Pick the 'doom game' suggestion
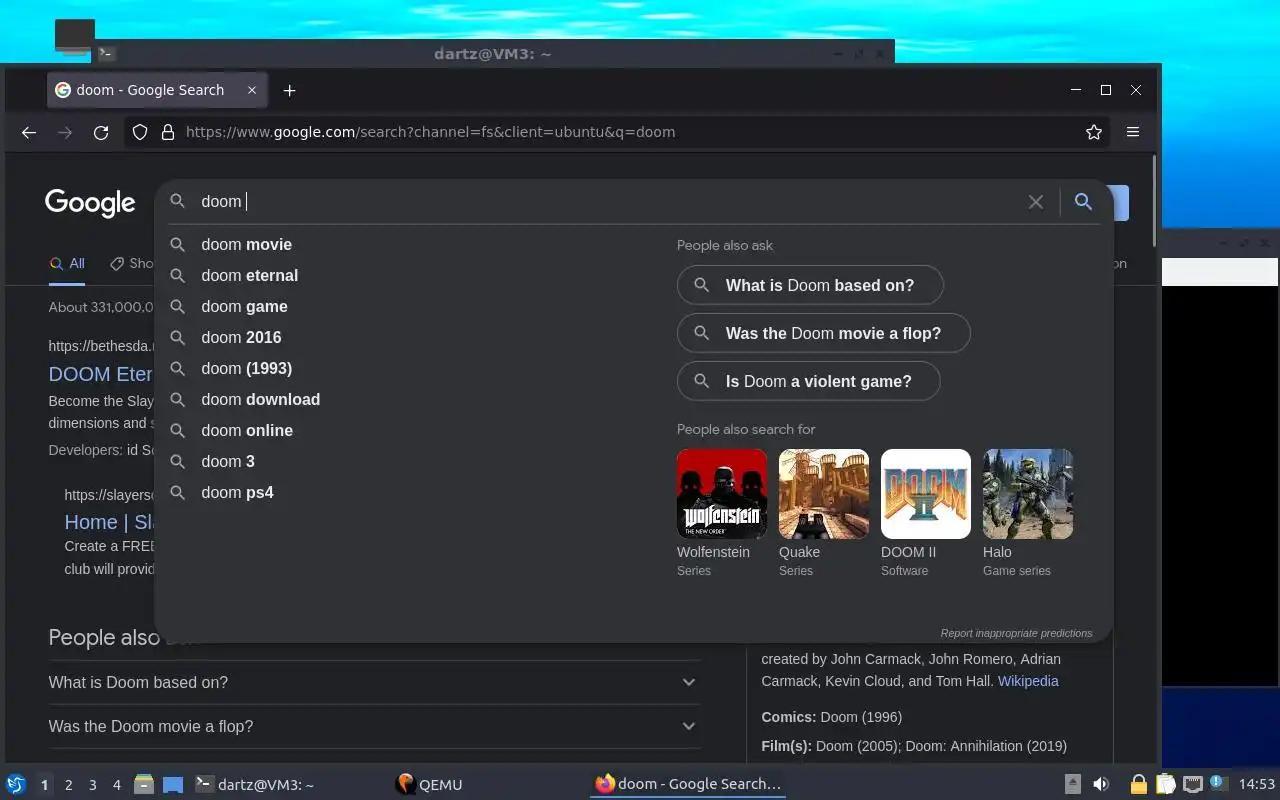Image resolution: width=1280 pixels, height=800 pixels. tap(244, 307)
